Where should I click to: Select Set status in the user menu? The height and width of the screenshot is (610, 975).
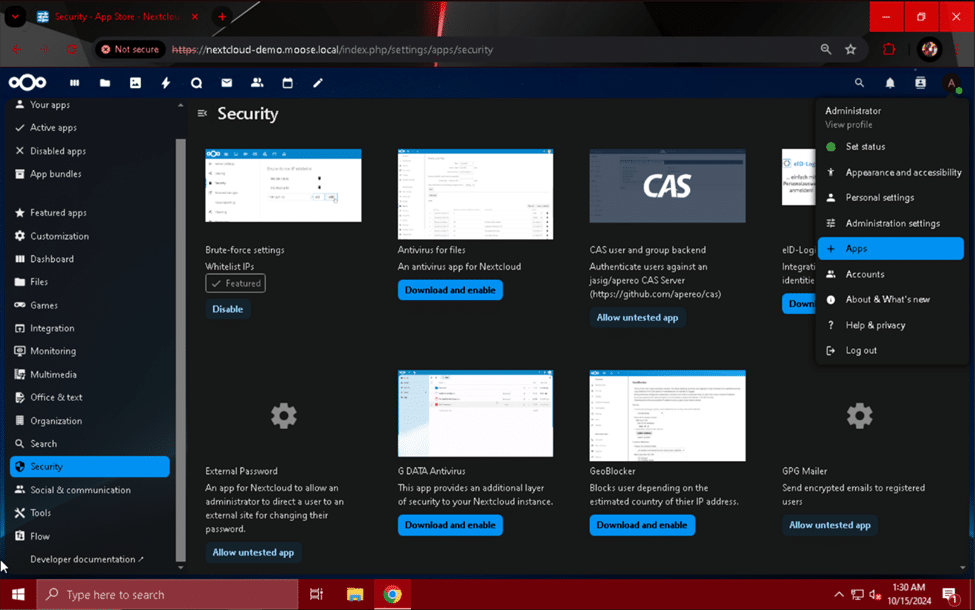(x=890, y=147)
